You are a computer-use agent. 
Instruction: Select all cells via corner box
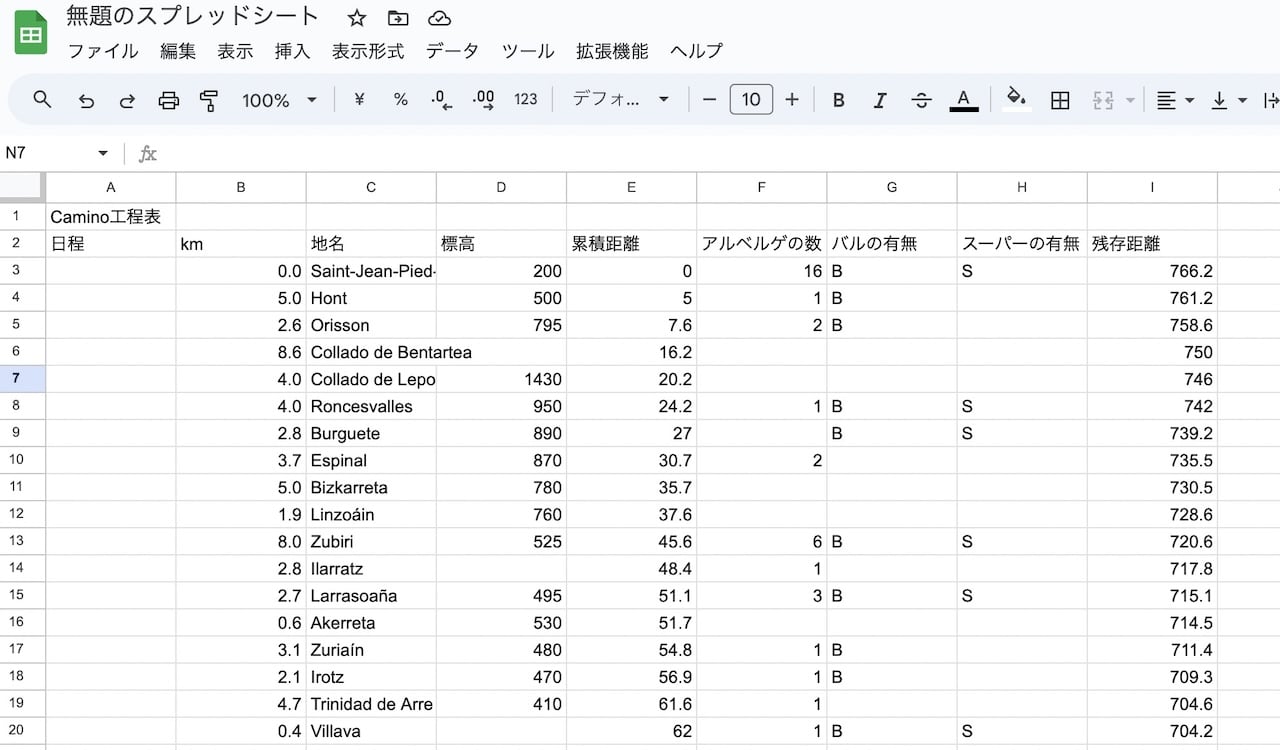[x=23, y=187]
